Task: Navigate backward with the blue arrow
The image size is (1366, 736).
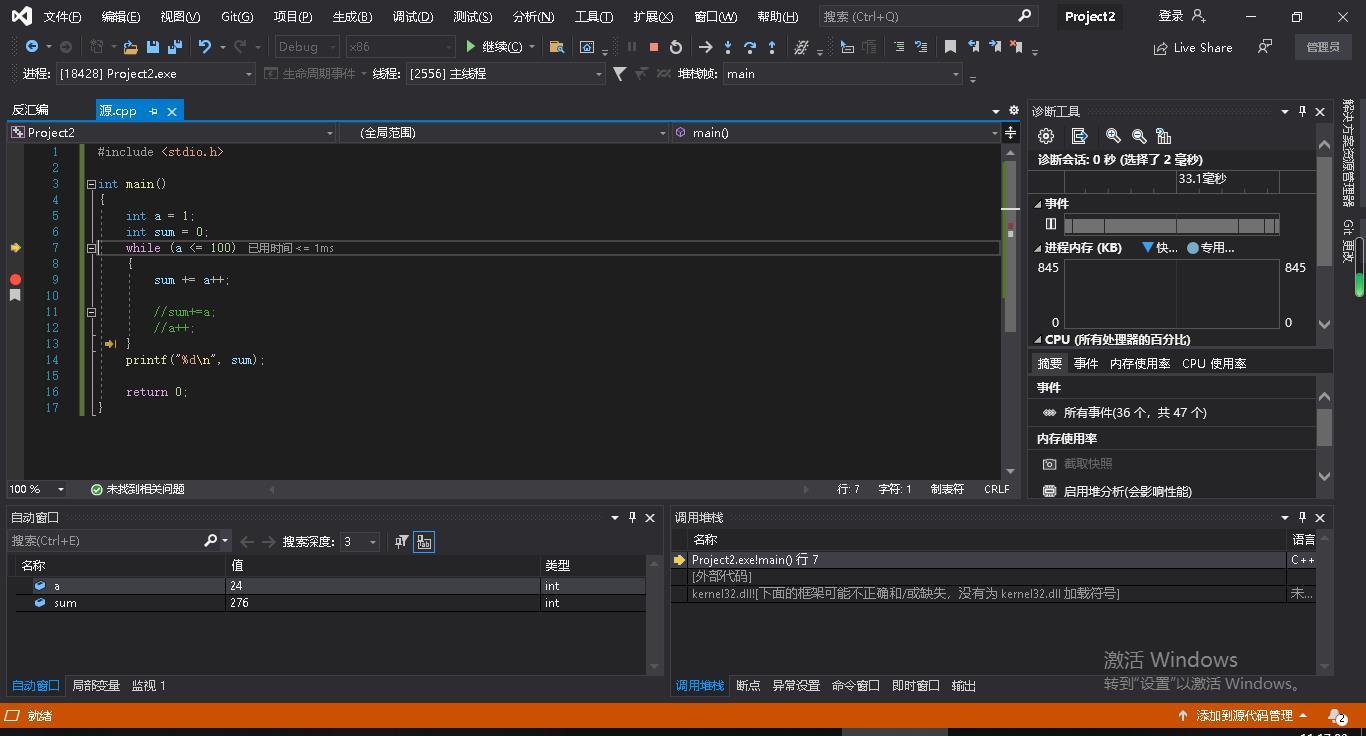Action: click(32, 47)
